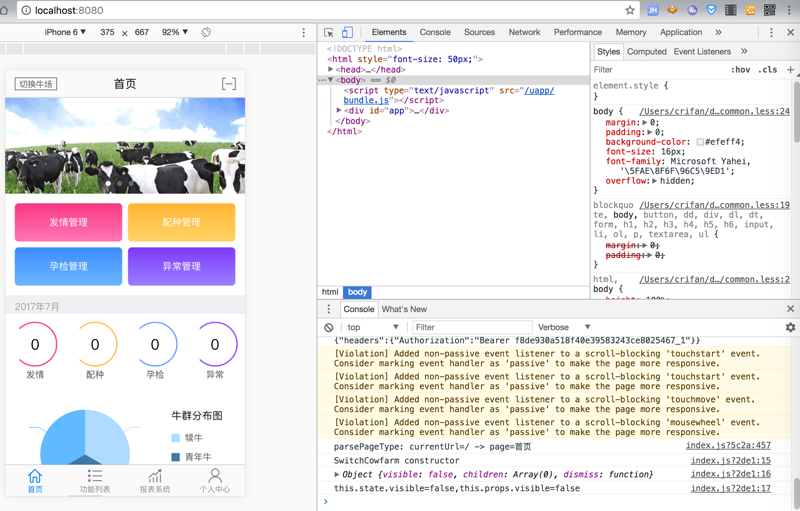Open the 92% zoom dropdown
This screenshot has height=511, width=800.
175,32
